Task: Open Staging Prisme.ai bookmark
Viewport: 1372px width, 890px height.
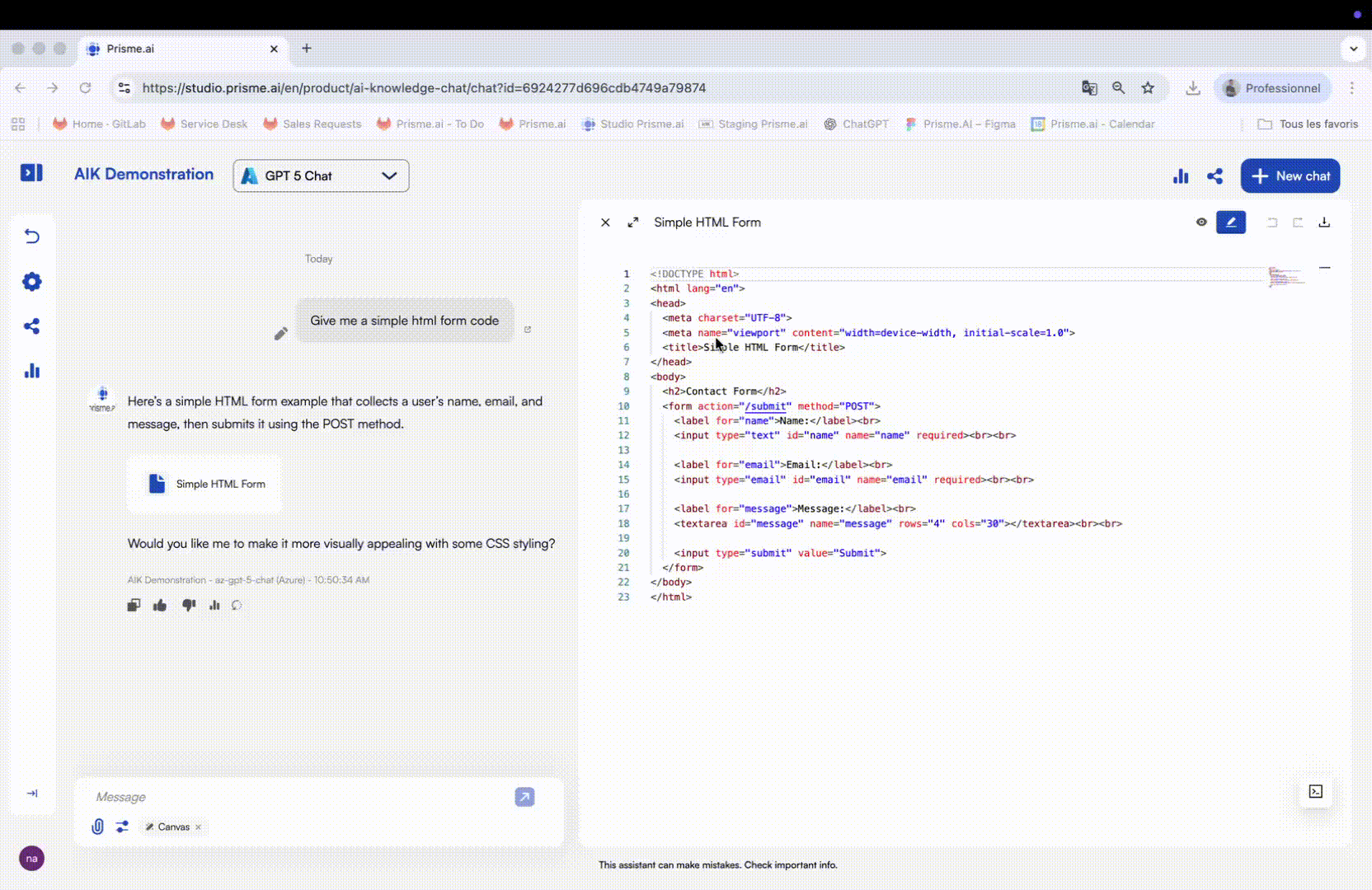Action: [754, 124]
